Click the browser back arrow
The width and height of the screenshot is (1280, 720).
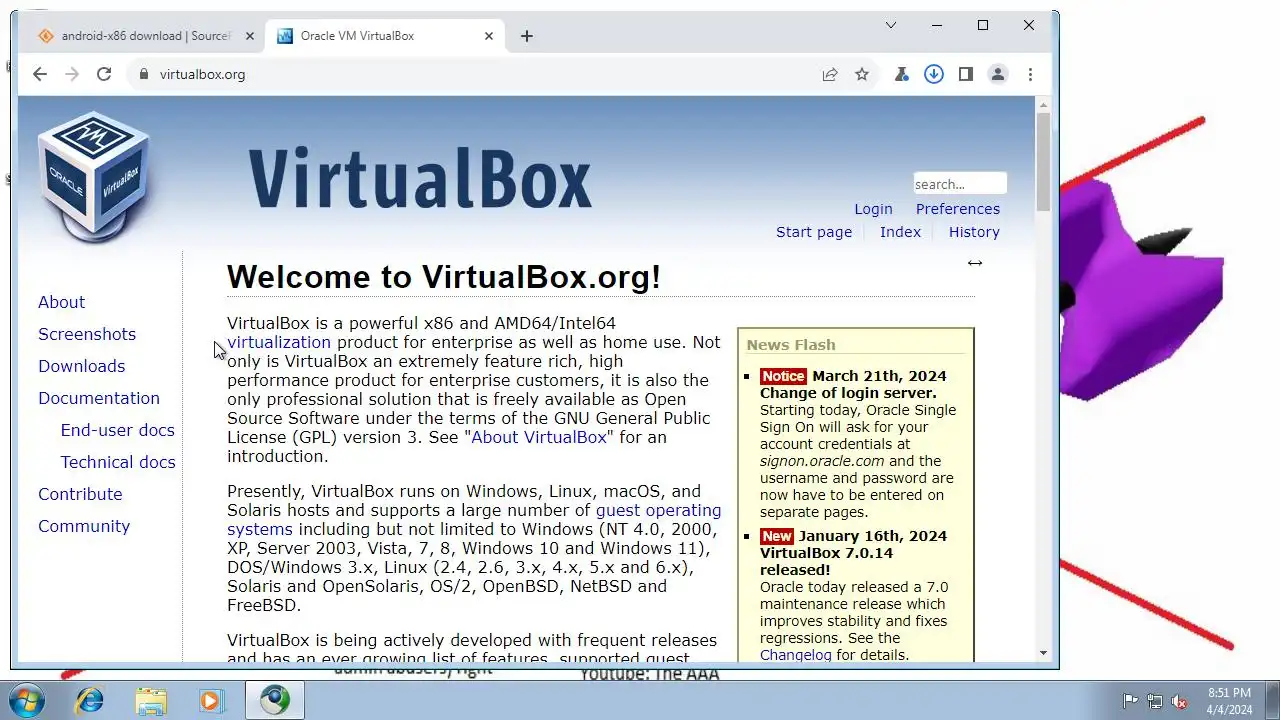pos(40,74)
